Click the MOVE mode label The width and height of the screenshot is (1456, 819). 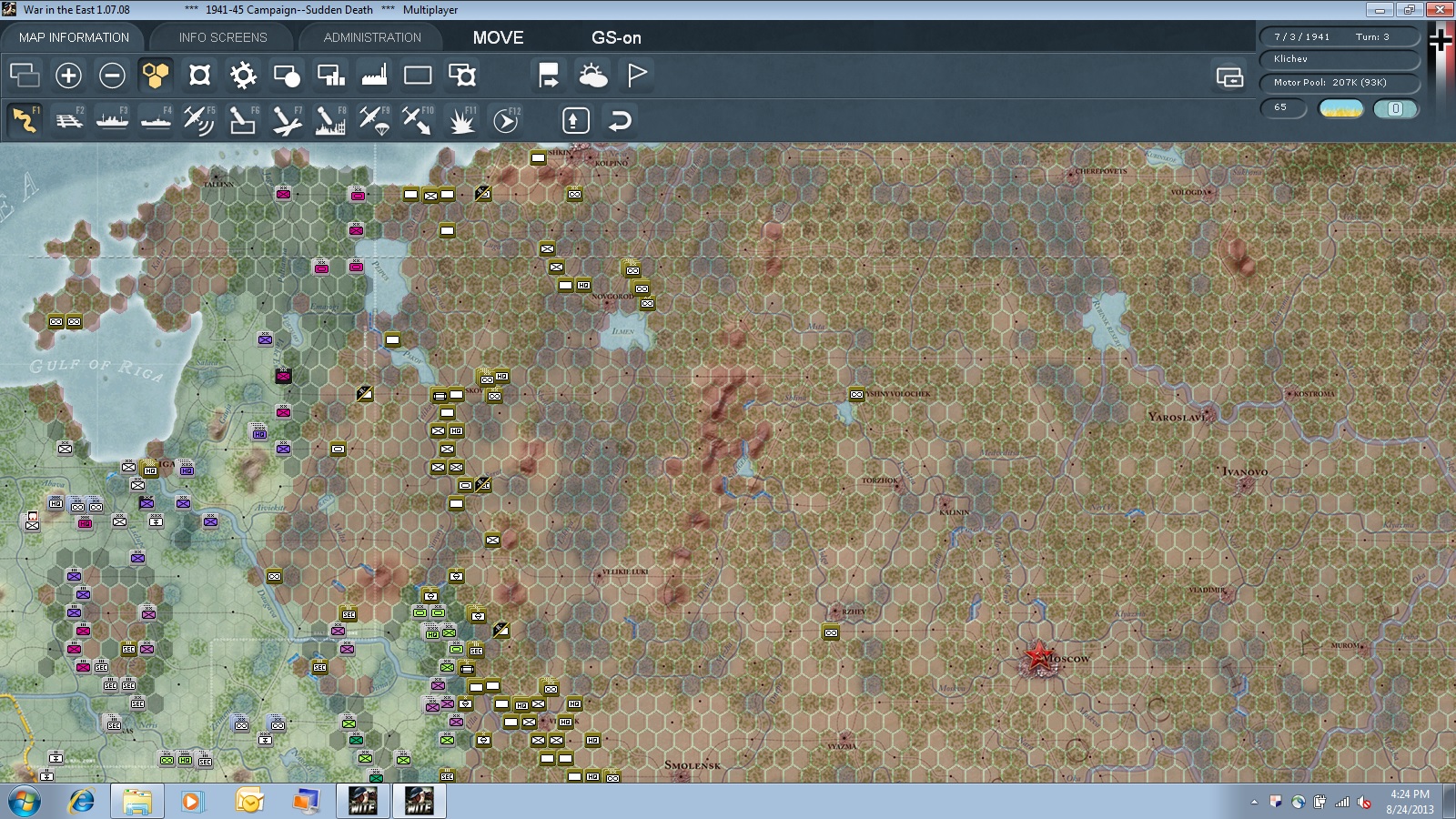[498, 37]
